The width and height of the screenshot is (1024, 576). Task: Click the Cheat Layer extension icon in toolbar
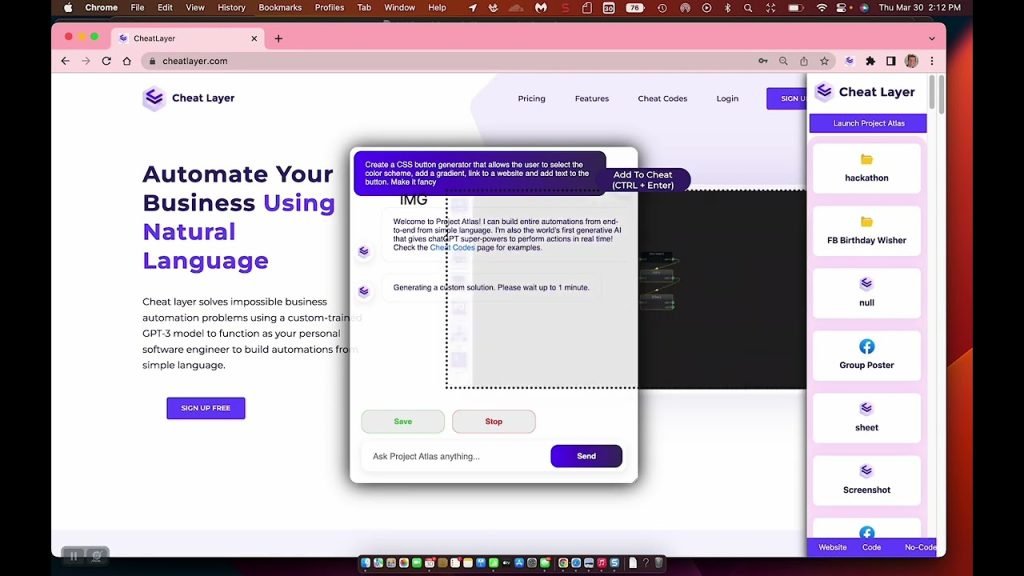[849, 61]
